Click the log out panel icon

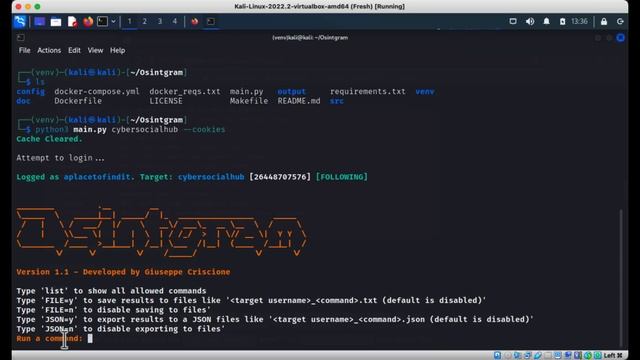click(620, 22)
